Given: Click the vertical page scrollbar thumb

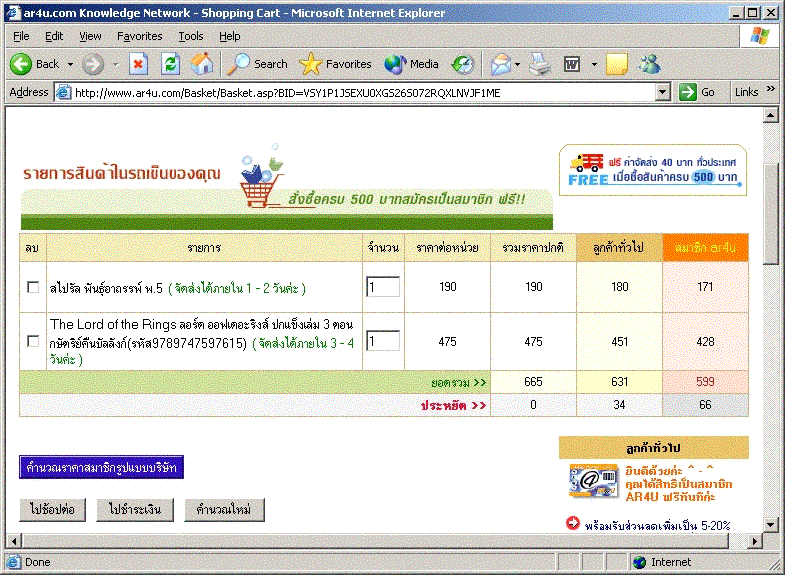Looking at the screenshot, I should pos(770,200).
